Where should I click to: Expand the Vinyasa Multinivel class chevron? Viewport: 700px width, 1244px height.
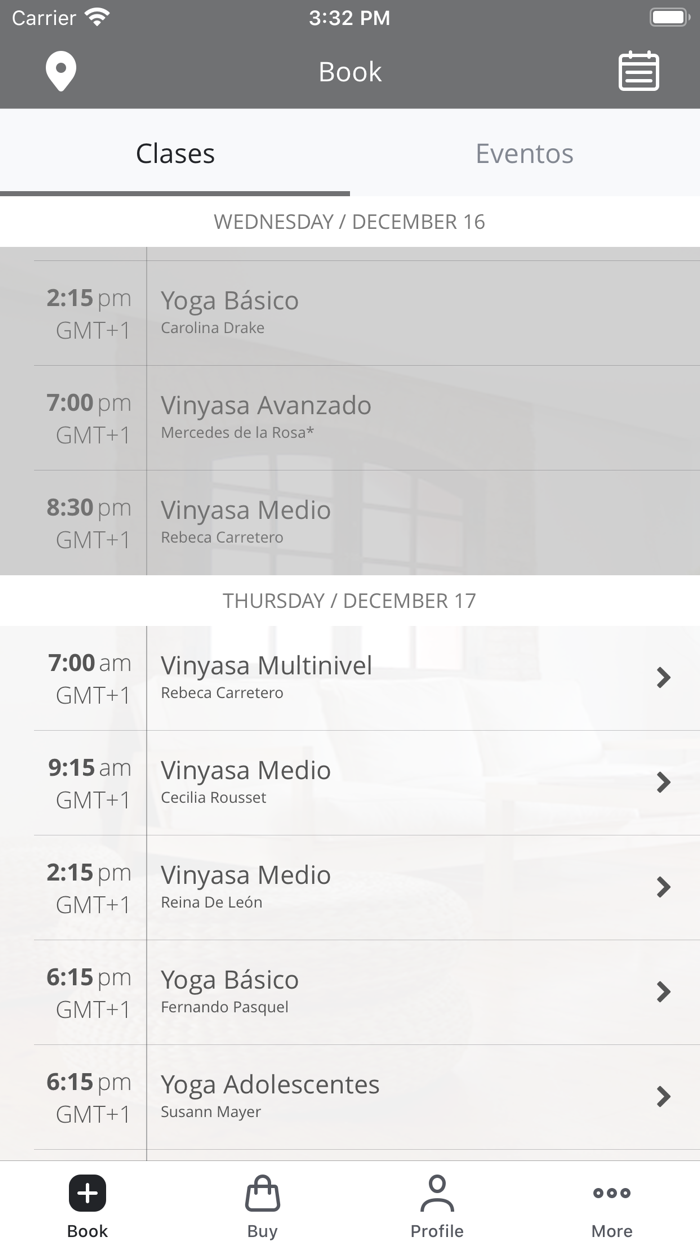(663, 678)
